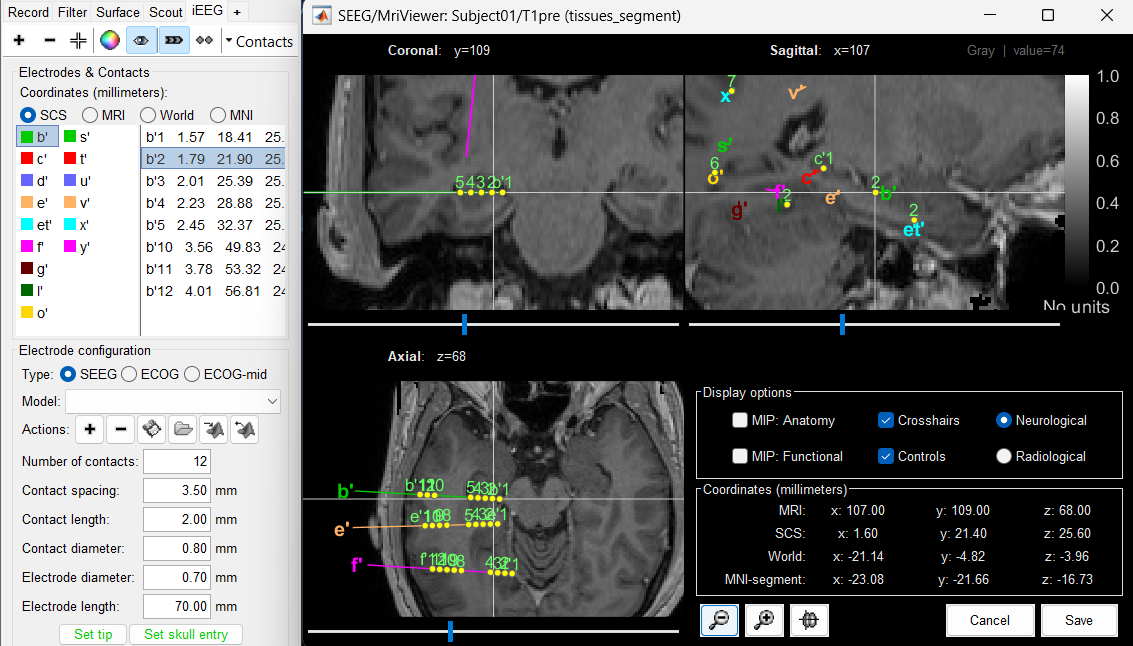Viewport: 1133px width, 646px height.
Task: Click the open folder icon in Actions
Action: (182, 430)
